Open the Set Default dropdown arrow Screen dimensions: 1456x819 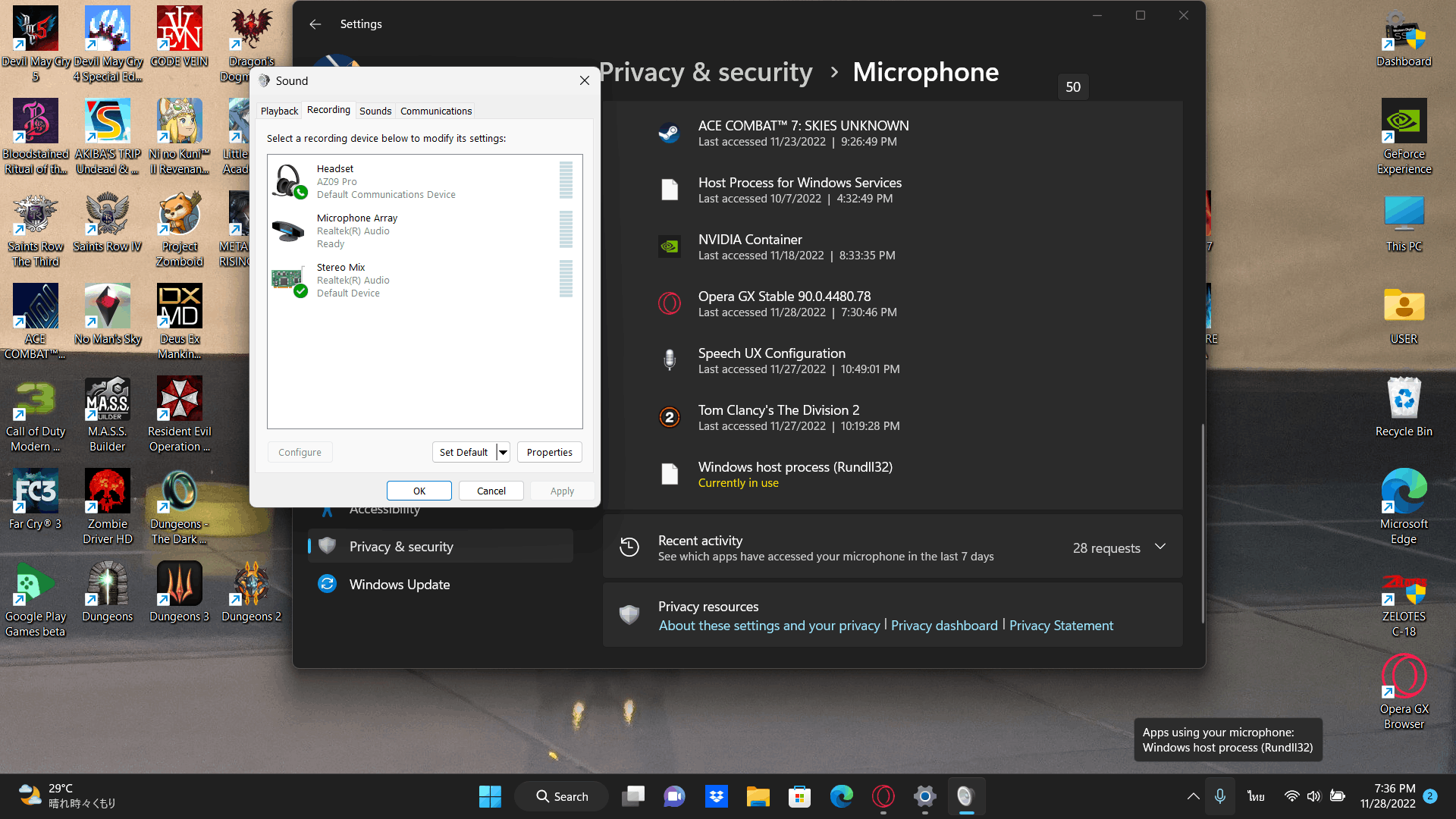click(503, 453)
